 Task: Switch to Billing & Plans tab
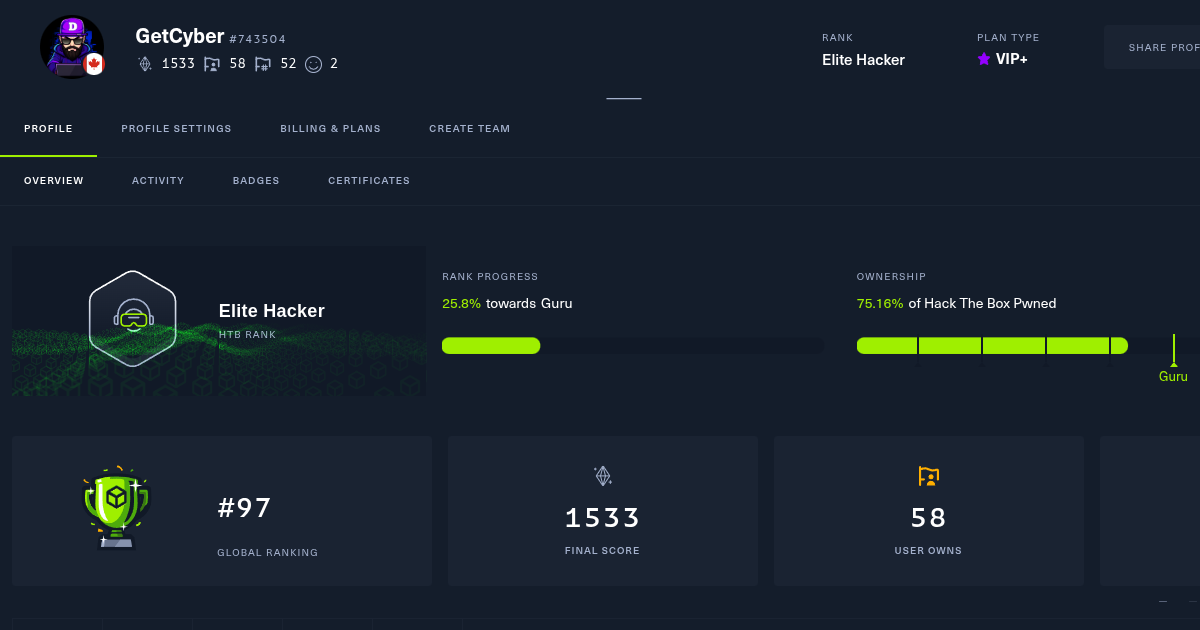point(330,129)
